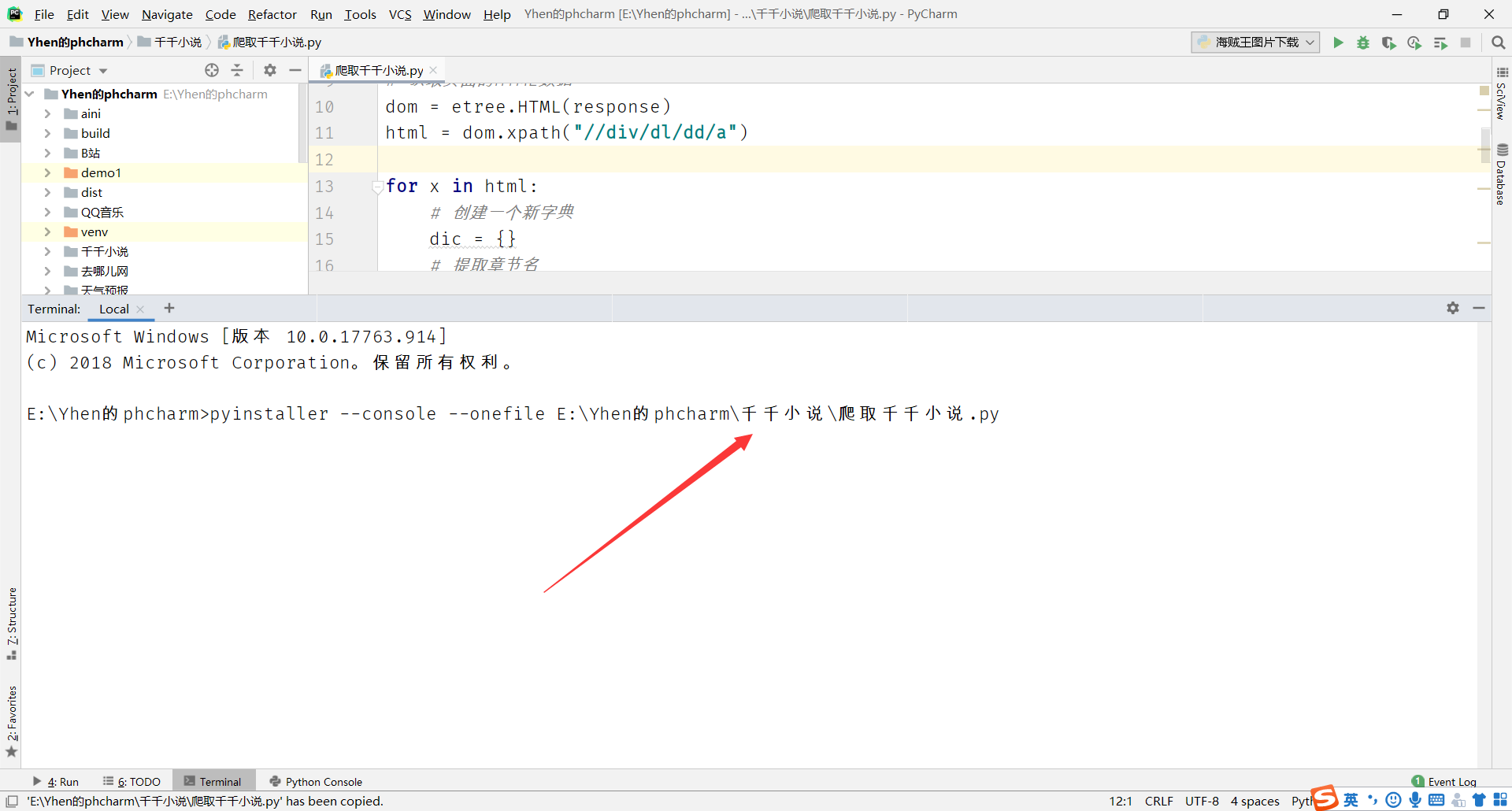Open the Tools menu

tap(360, 14)
